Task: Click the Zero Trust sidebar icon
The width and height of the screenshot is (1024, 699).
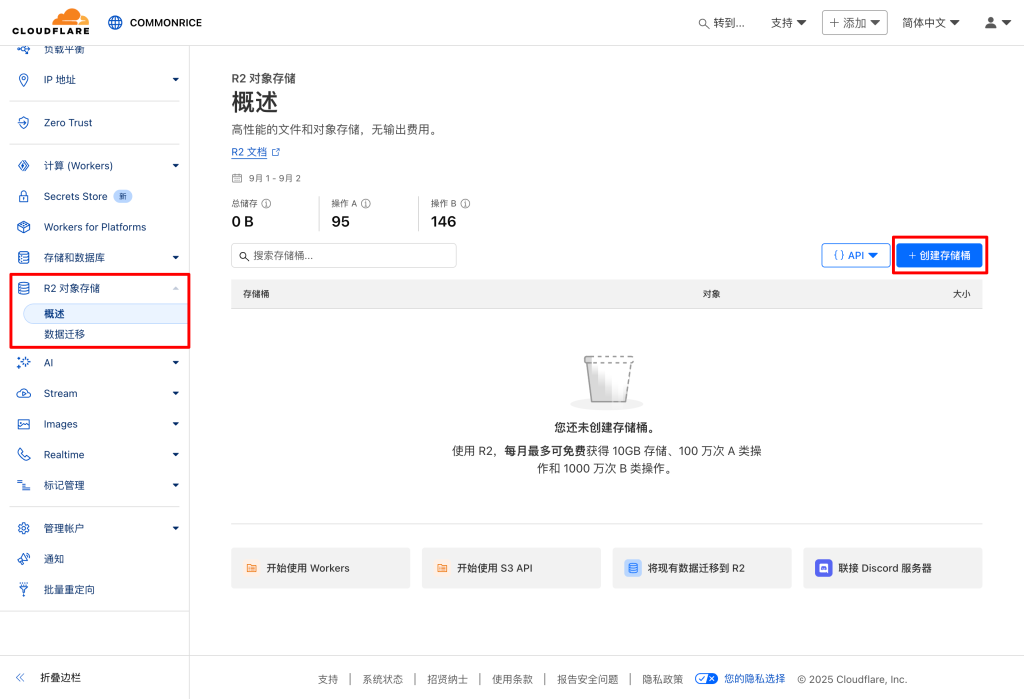Action: click(x=24, y=123)
